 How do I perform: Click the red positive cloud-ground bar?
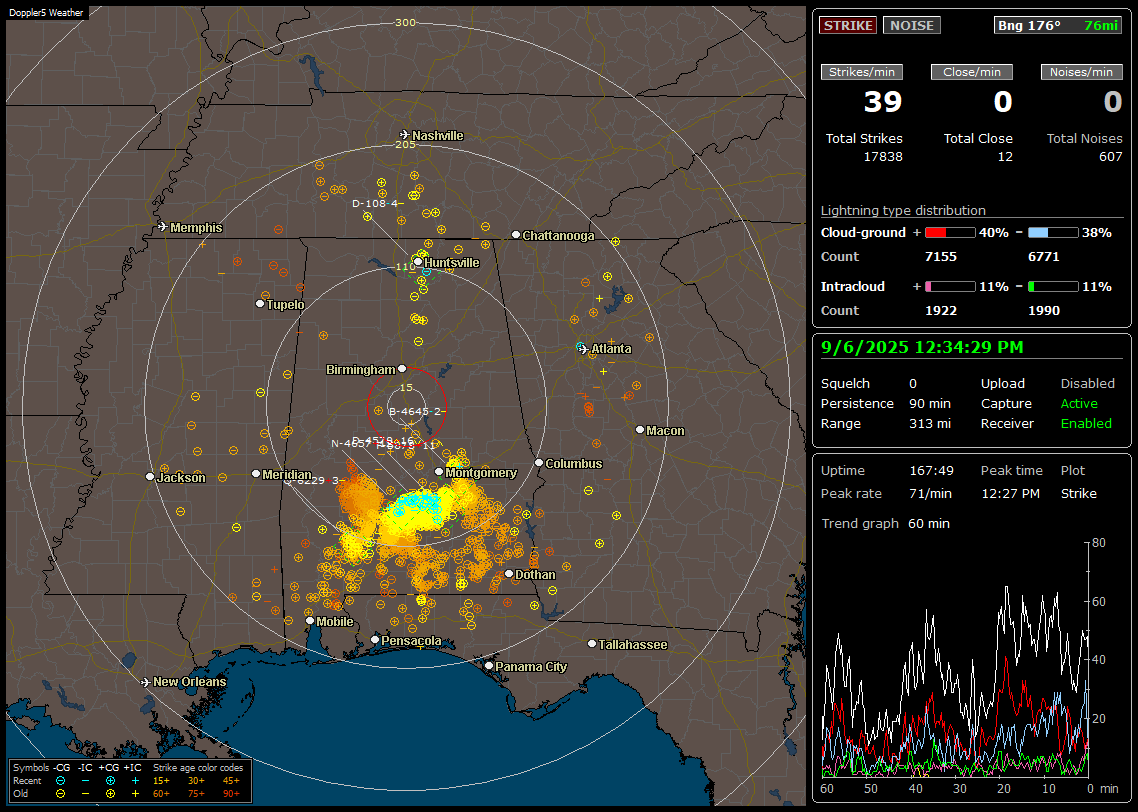point(950,233)
